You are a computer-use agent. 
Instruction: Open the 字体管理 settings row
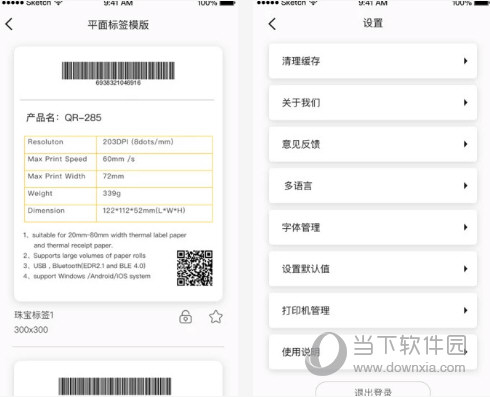tap(373, 227)
